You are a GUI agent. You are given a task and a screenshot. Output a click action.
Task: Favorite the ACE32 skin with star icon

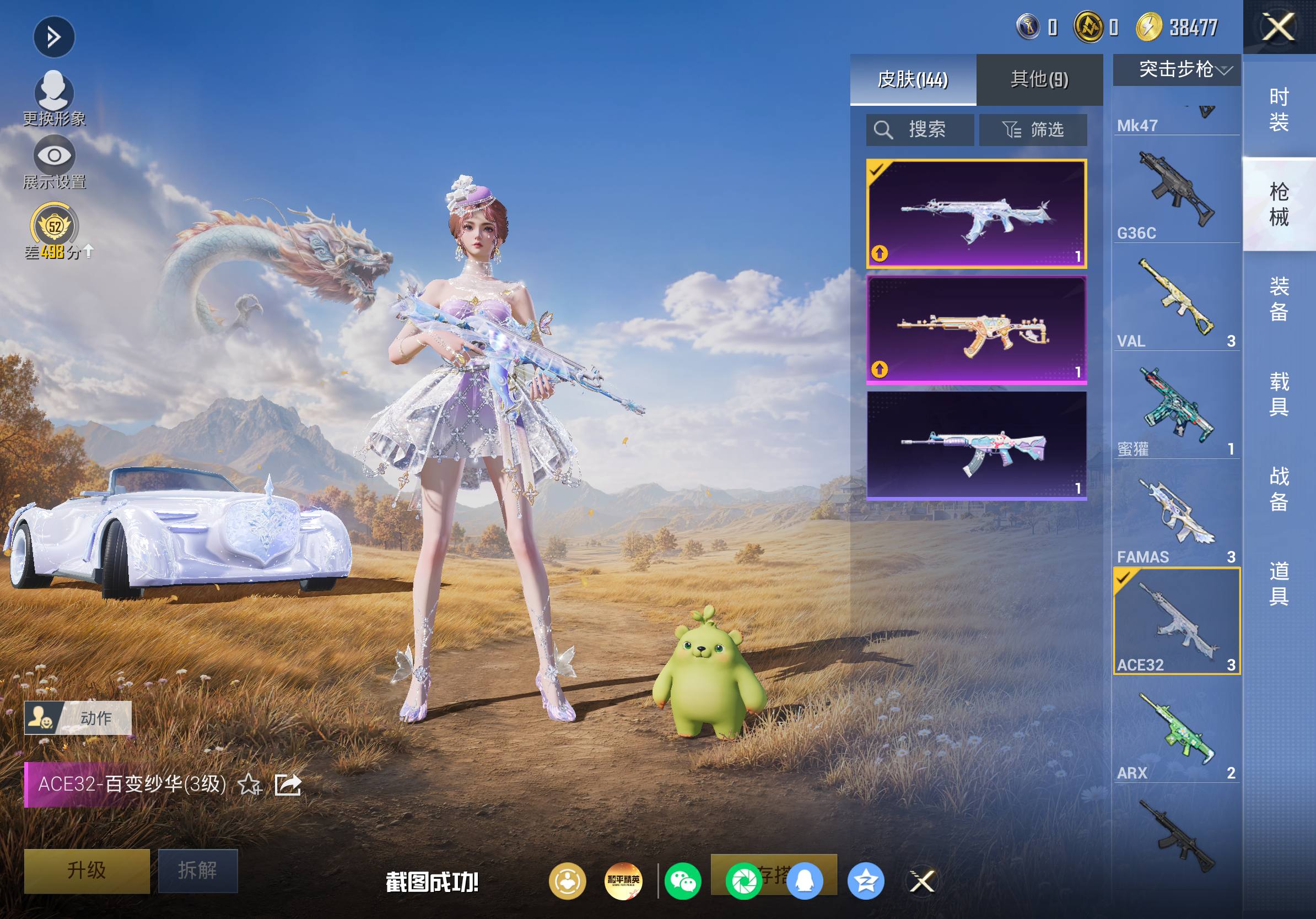[x=249, y=785]
